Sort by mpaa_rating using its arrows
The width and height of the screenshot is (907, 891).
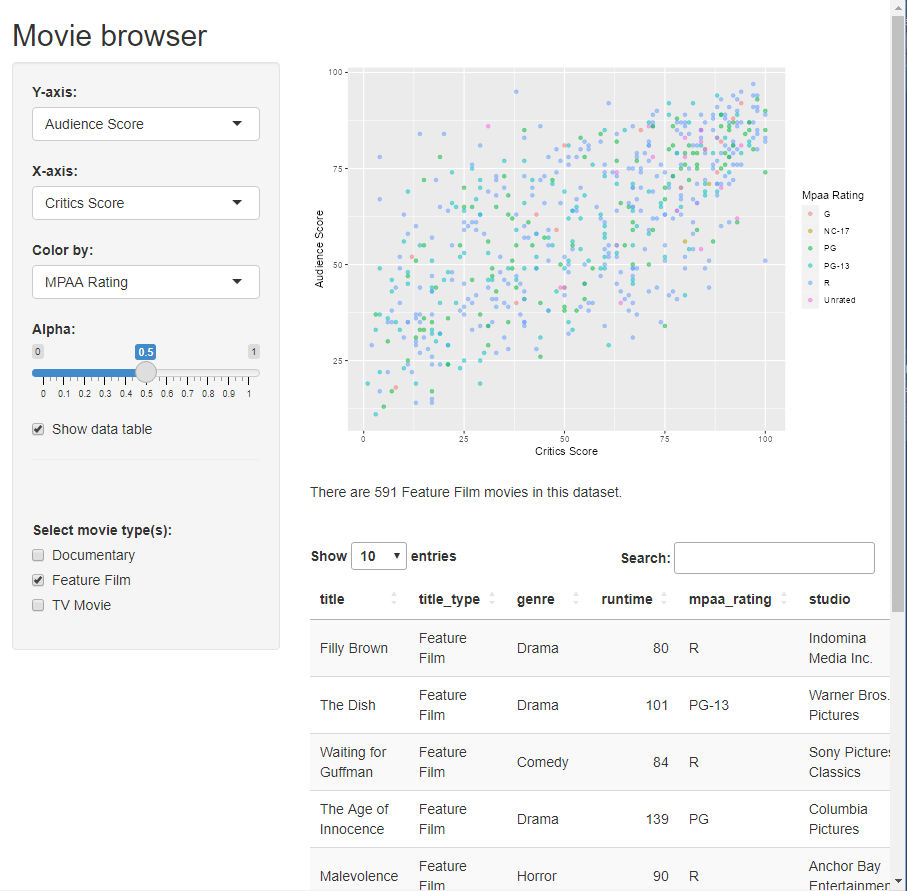coord(783,599)
